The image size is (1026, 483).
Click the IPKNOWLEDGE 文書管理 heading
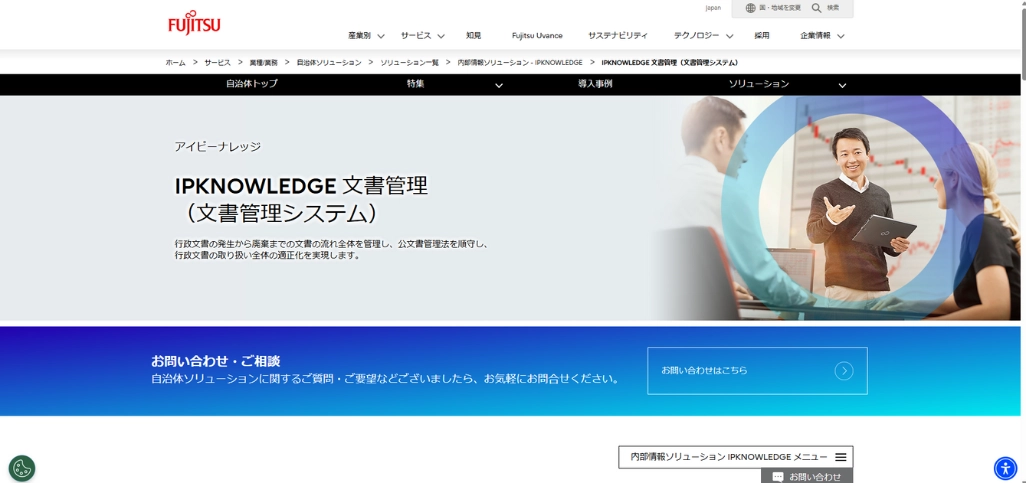[x=301, y=199]
